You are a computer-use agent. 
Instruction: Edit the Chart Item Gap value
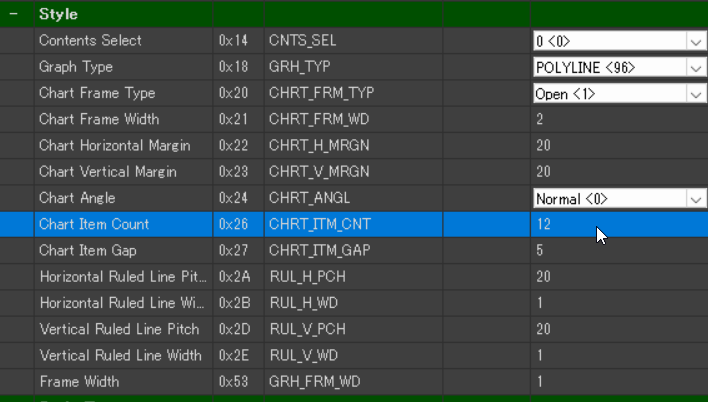coord(618,250)
